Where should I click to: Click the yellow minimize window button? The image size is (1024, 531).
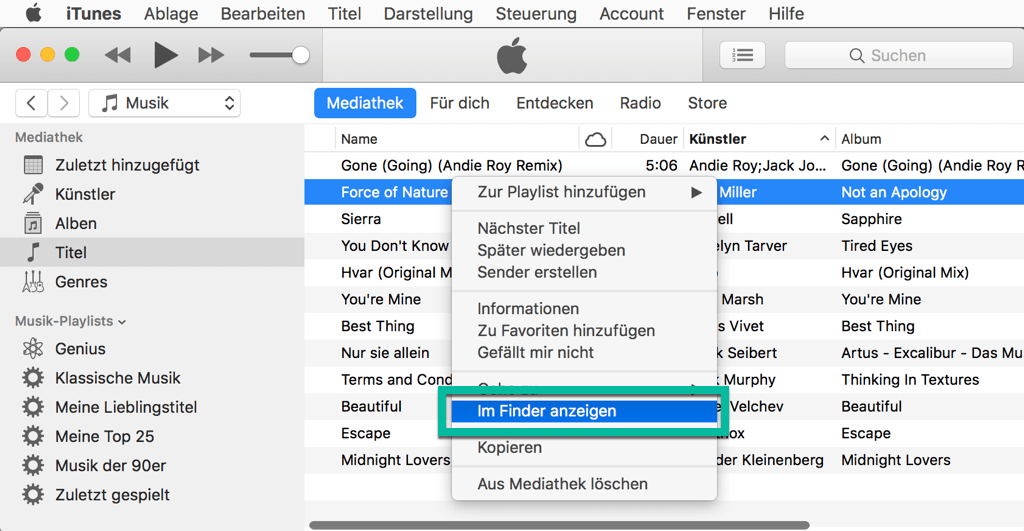pos(48,55)
